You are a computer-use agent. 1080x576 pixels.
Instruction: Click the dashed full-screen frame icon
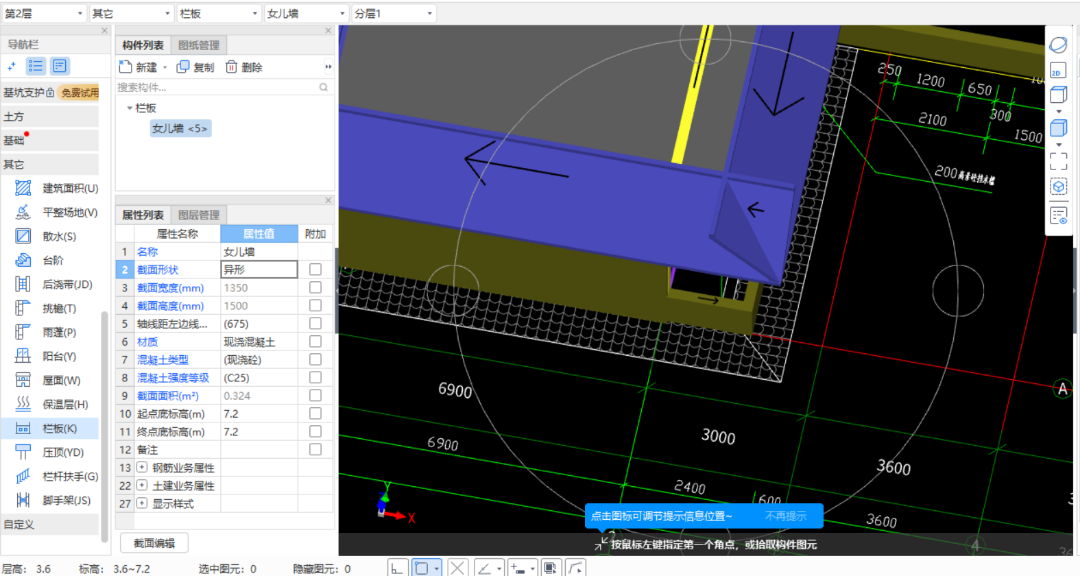point(1058,161)
